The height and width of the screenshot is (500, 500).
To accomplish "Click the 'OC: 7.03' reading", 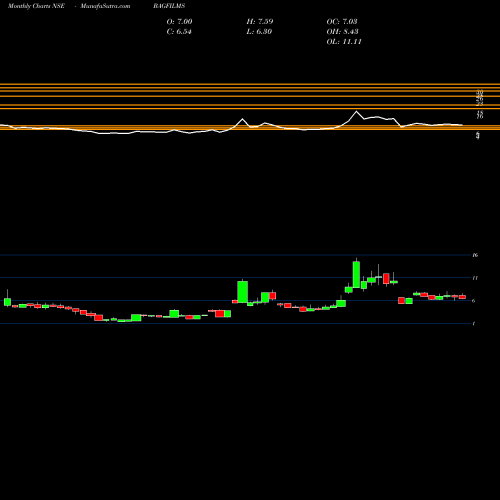I will click(x=342, y=22).
